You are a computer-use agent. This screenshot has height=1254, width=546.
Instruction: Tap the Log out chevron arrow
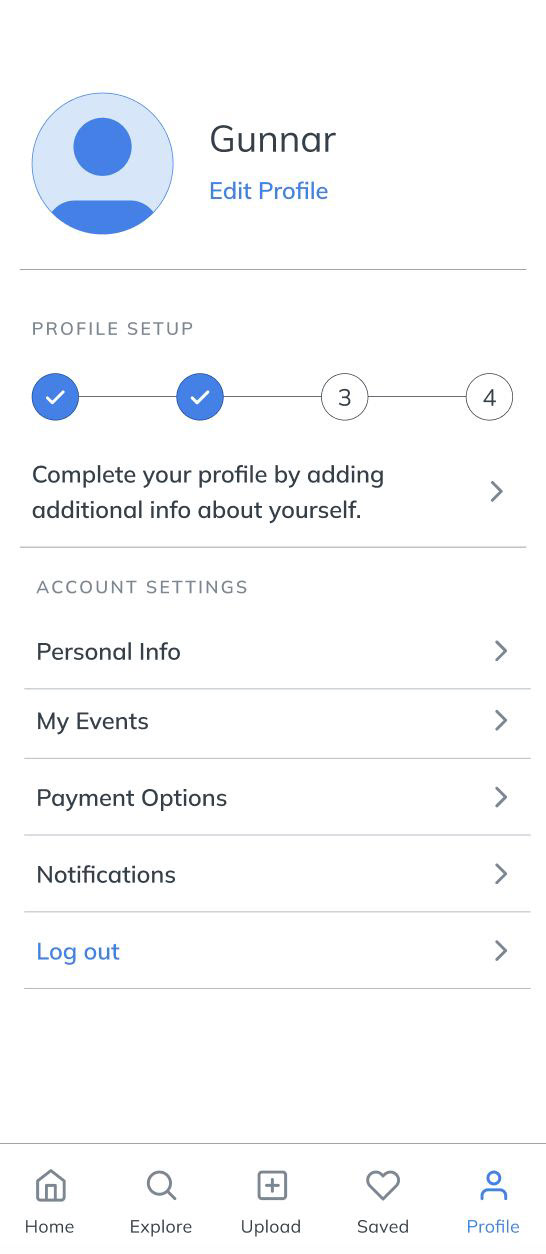[x=501, y=950]
